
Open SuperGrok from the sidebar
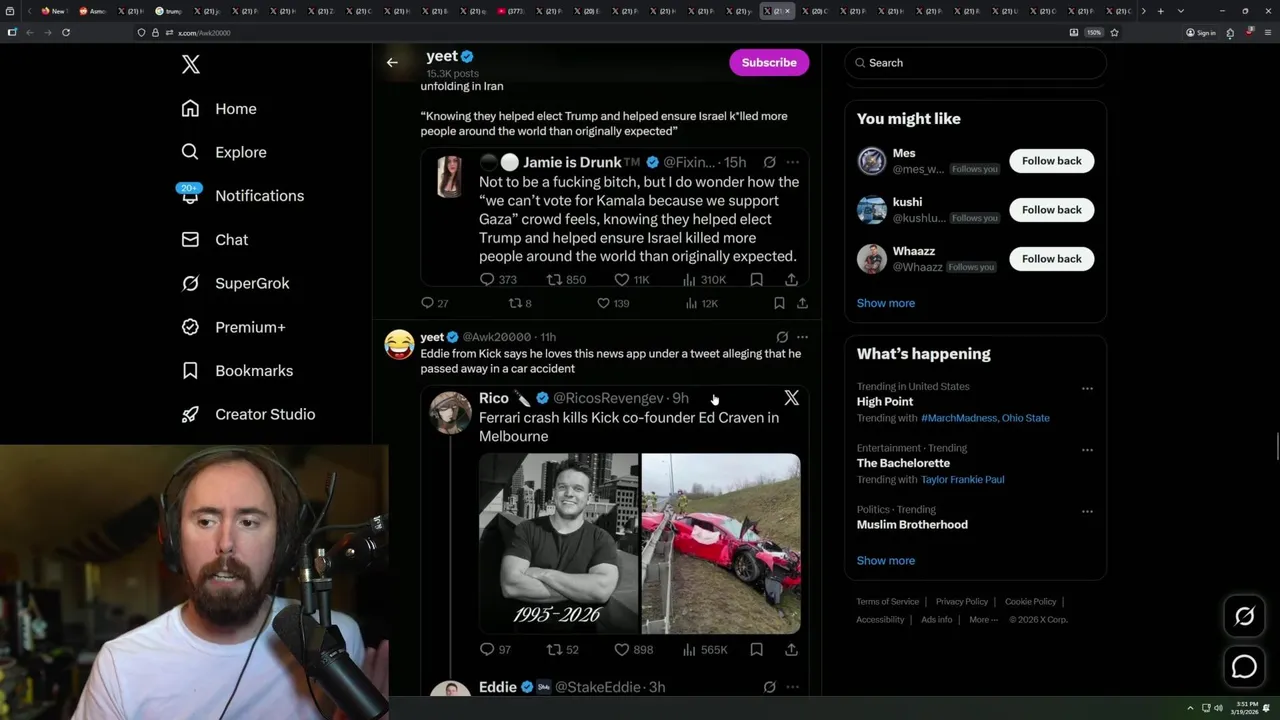coord(235,283)
